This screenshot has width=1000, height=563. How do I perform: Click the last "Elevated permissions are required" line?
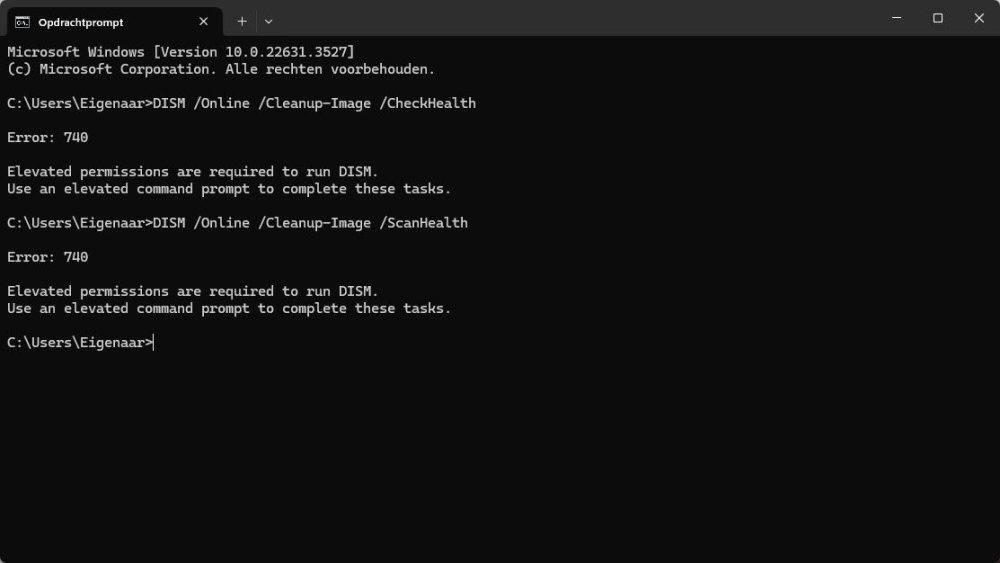(x=192, y=291)
